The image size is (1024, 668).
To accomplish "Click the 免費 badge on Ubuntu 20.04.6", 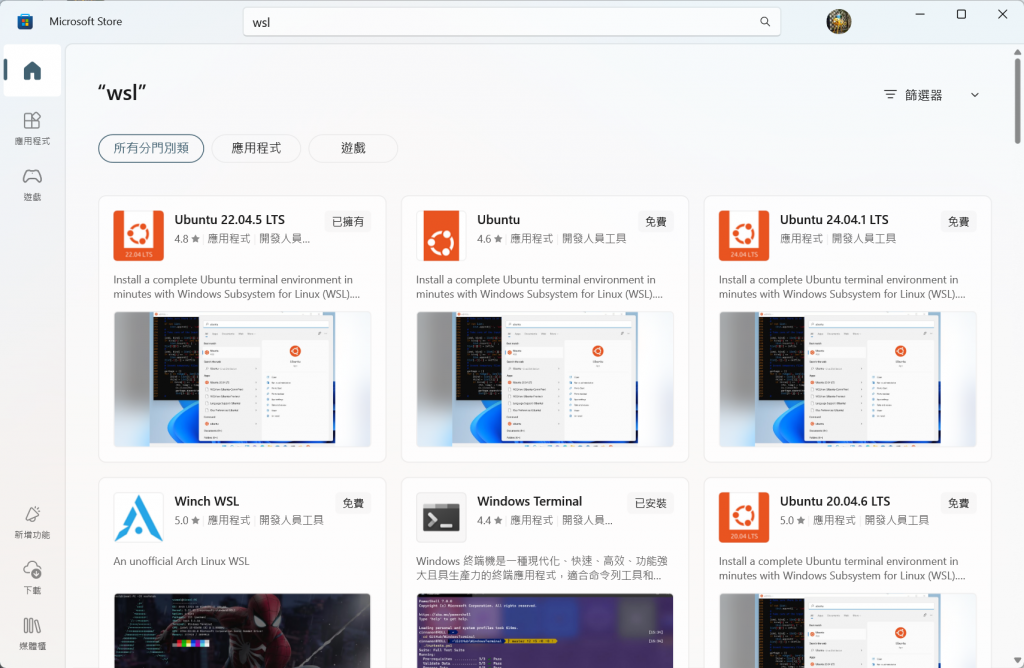I will (958, 503).
